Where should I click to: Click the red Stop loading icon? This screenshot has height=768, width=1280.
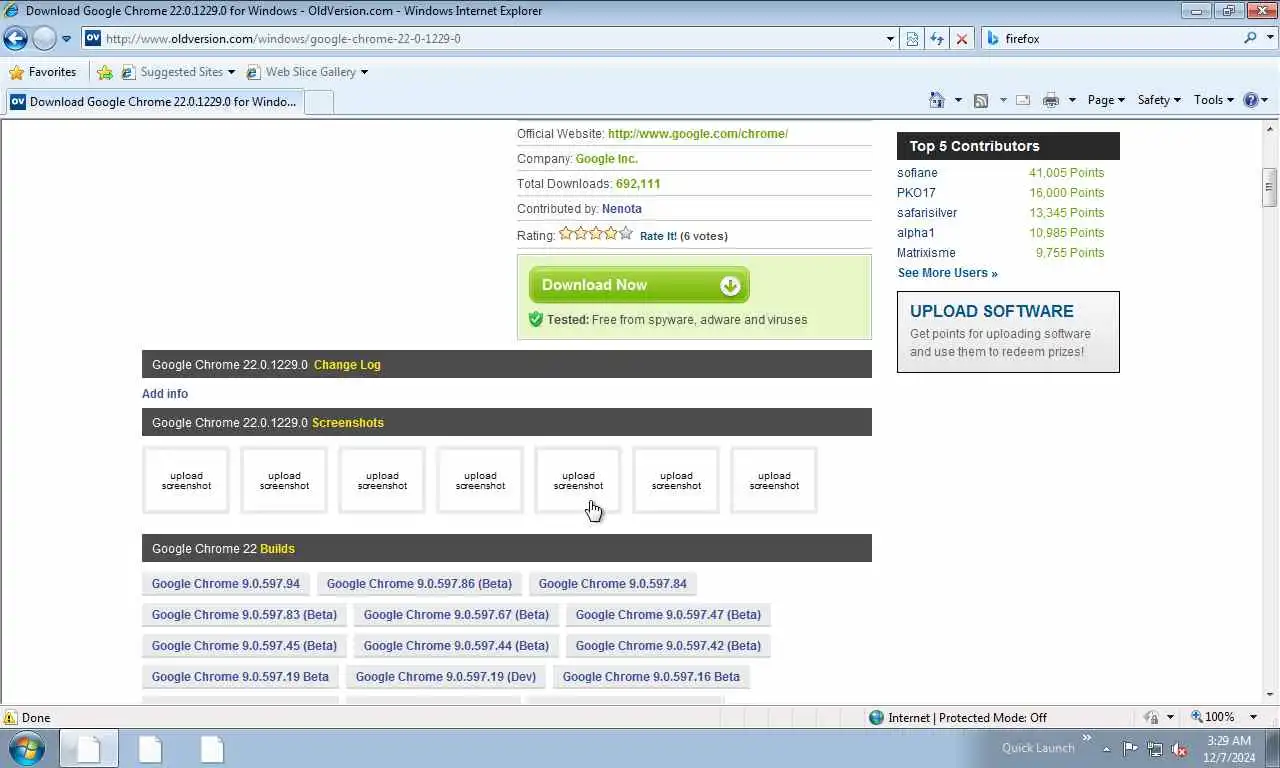click(x=962, y=39)
